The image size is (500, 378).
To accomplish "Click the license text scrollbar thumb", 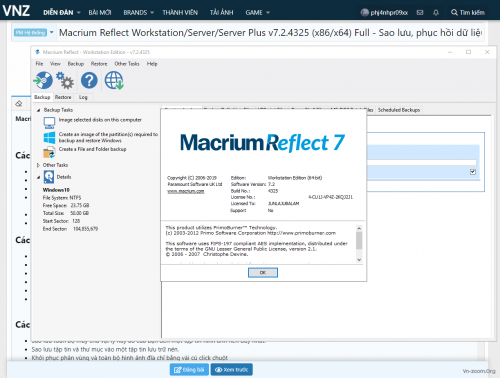I will pyautogui.click(x=359, y=240).
